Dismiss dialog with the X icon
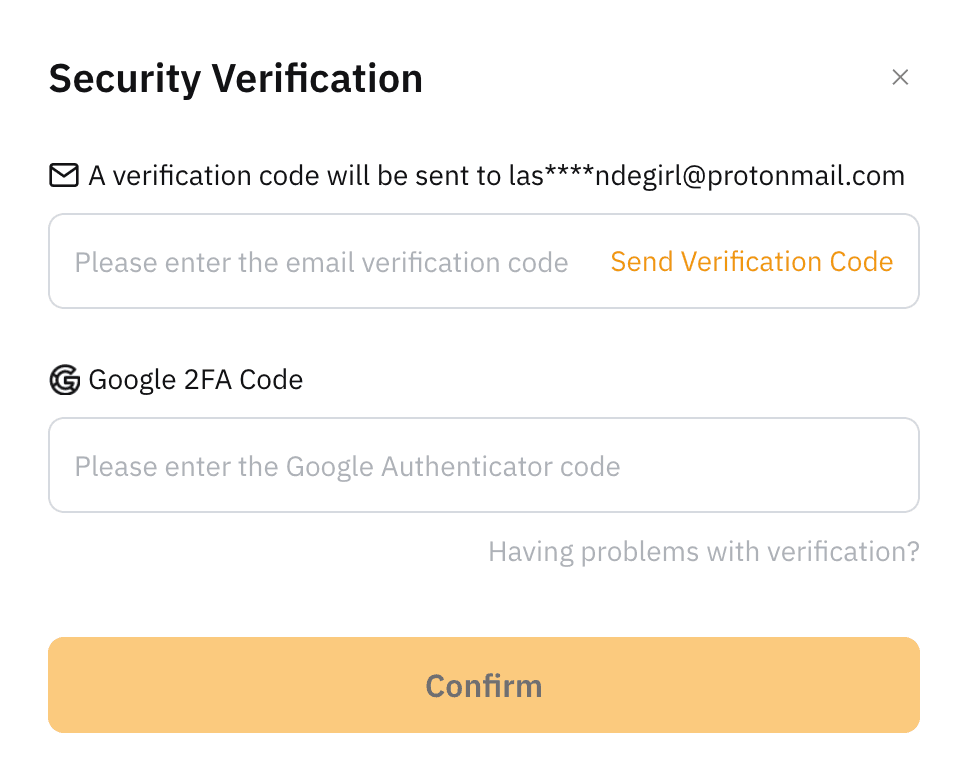The image size is (970, 778). [900, 78]
